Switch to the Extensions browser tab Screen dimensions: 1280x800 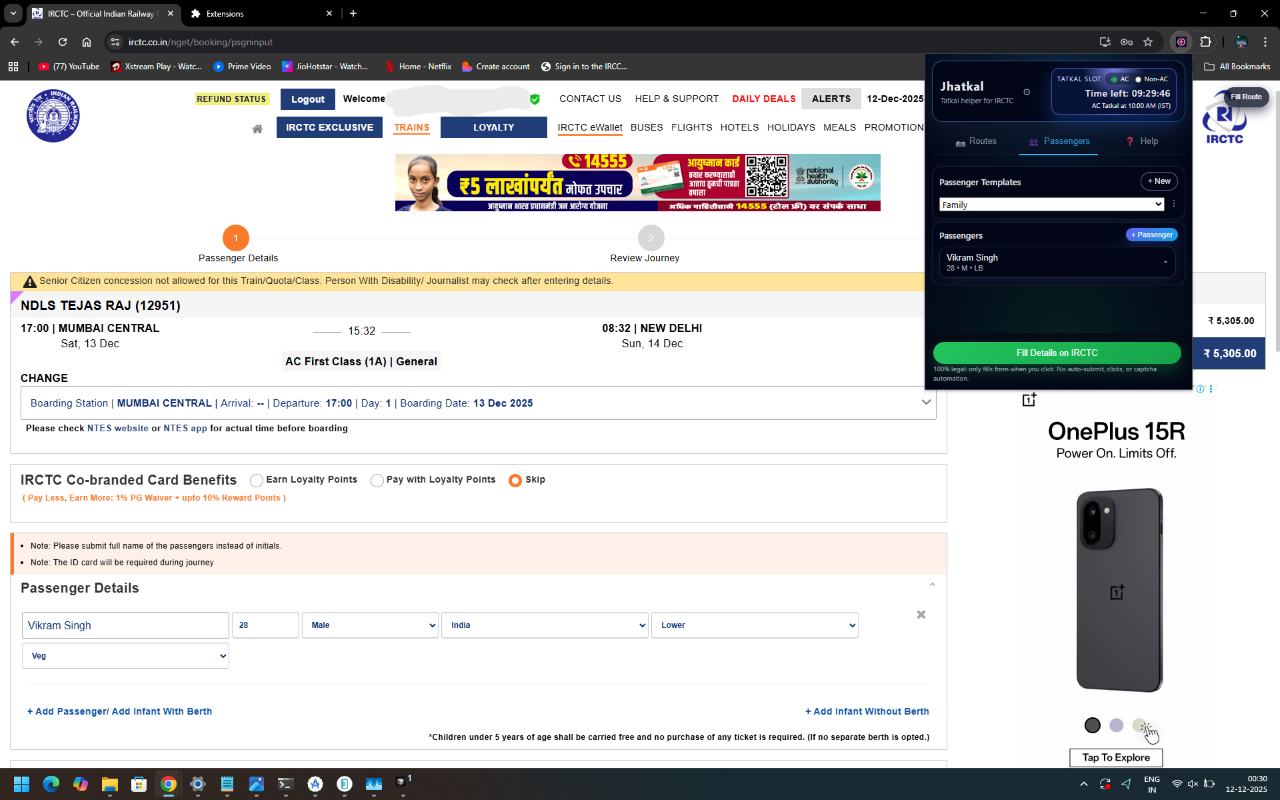click(262, 13)
